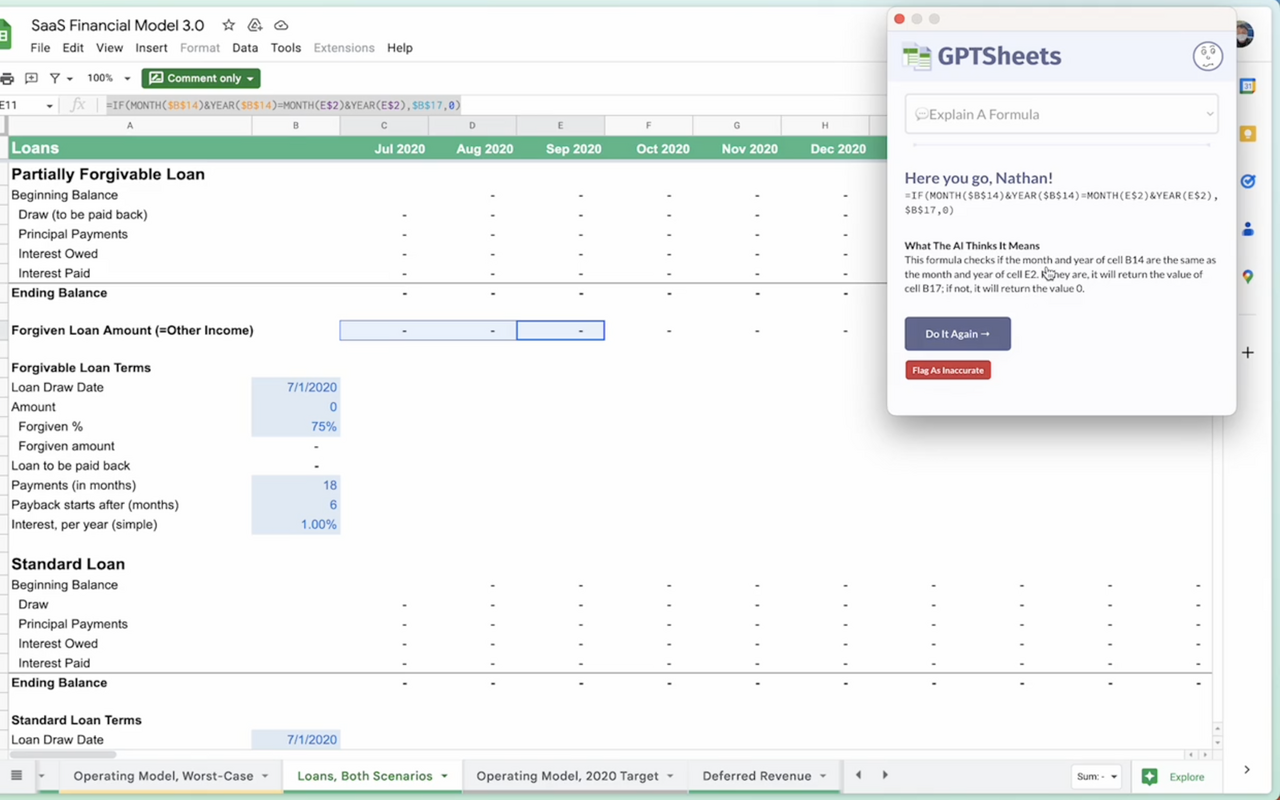
Task: Open the zoom 100% dropdown
Action: (109, 78)
